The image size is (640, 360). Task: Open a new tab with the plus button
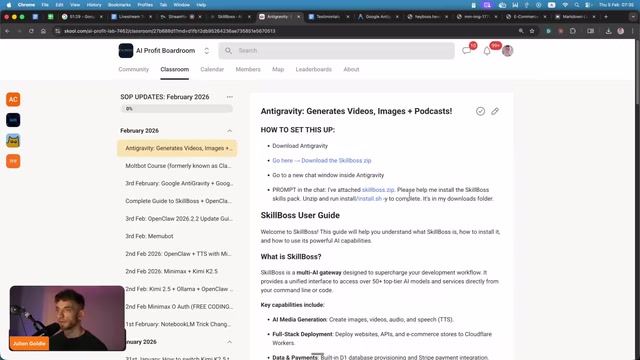point(606,17)
